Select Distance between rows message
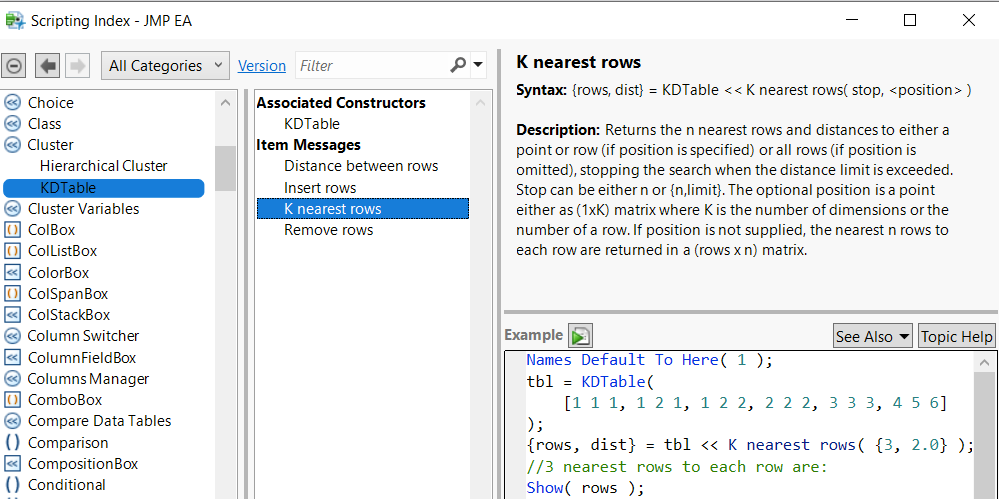999x499 pixels. click(x=361, y=166)
